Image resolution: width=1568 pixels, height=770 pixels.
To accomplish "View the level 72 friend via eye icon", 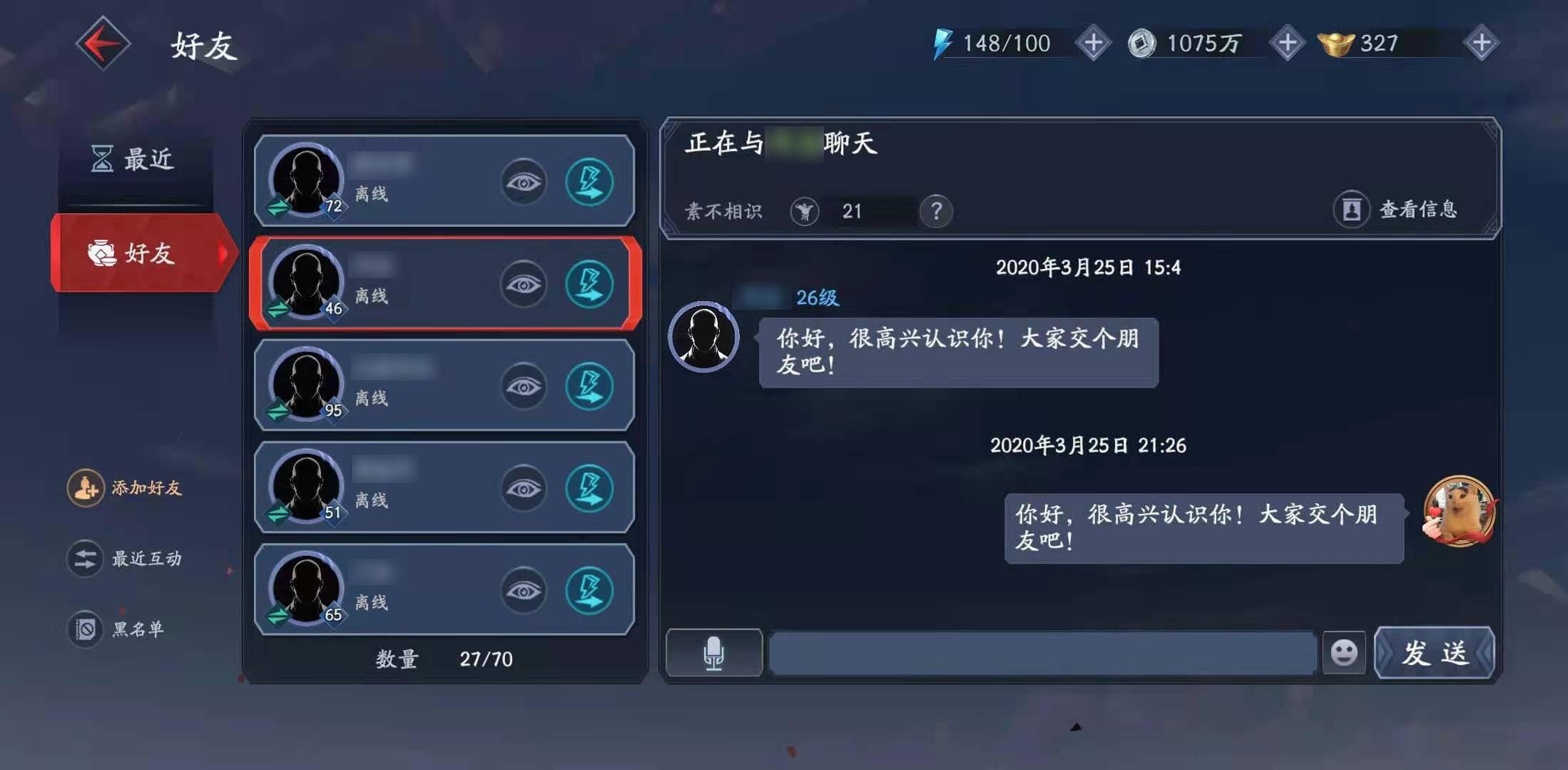I will tap(524, 182).
